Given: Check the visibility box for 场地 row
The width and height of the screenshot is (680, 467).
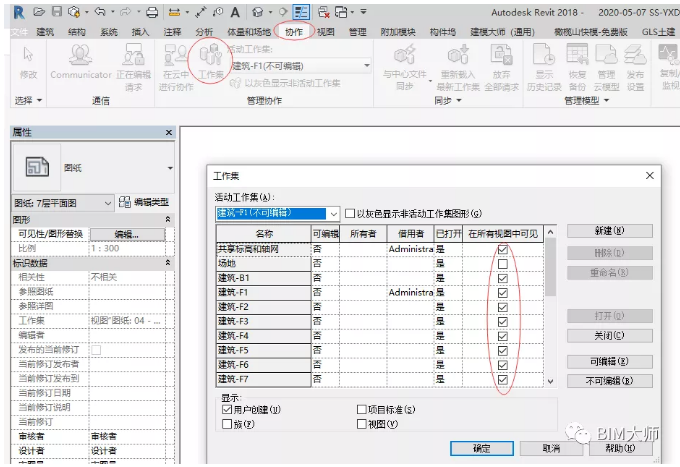Looking at the screenshot, I should [x=503, y=264].
